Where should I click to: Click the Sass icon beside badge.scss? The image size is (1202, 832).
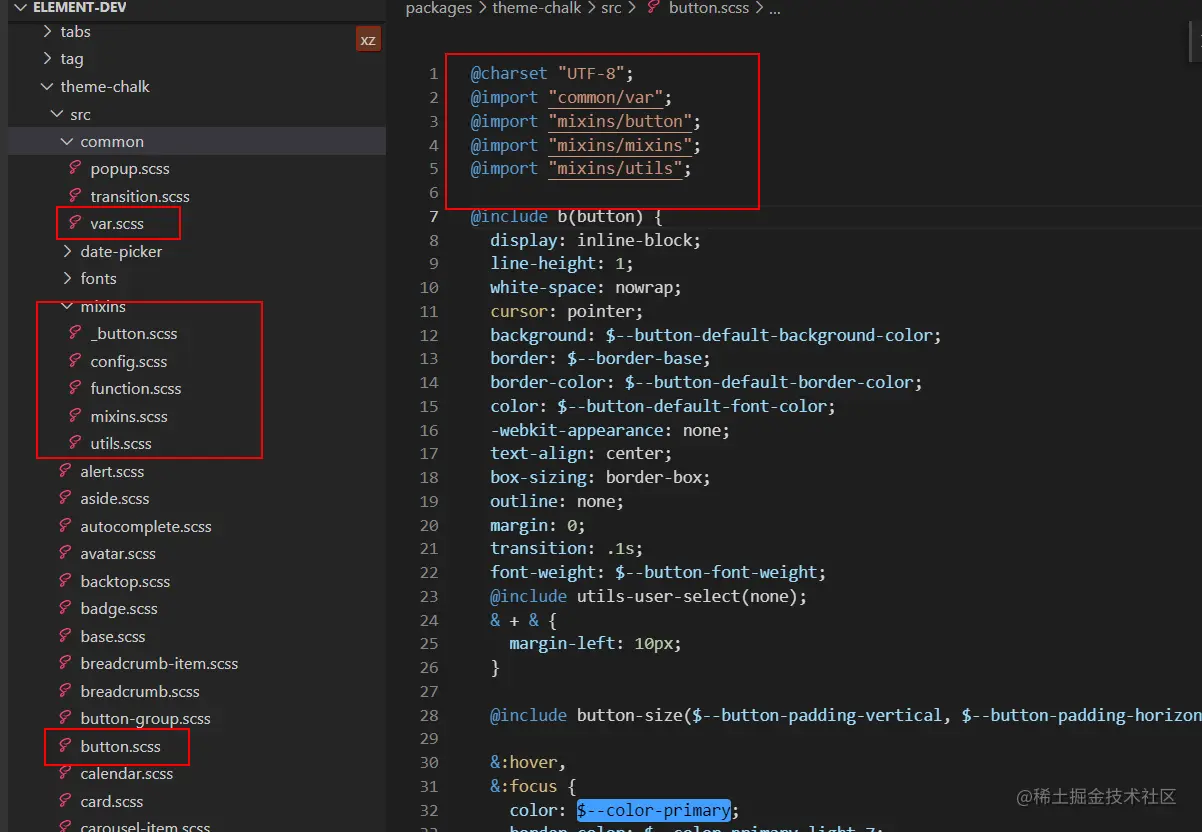[65, 608]
